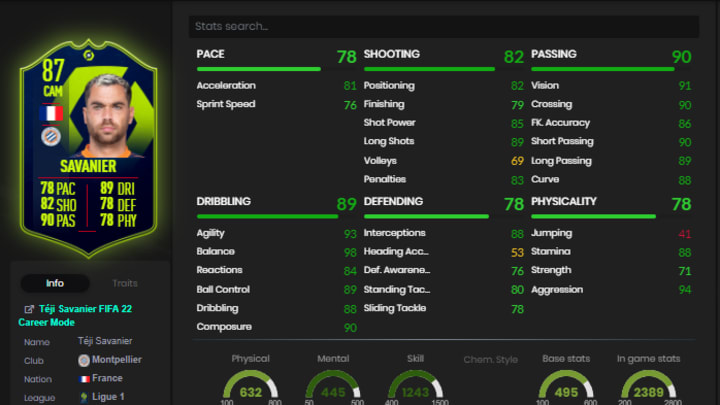Click the Chem. Style label
The image size is (720, 405).
[490, 360]
